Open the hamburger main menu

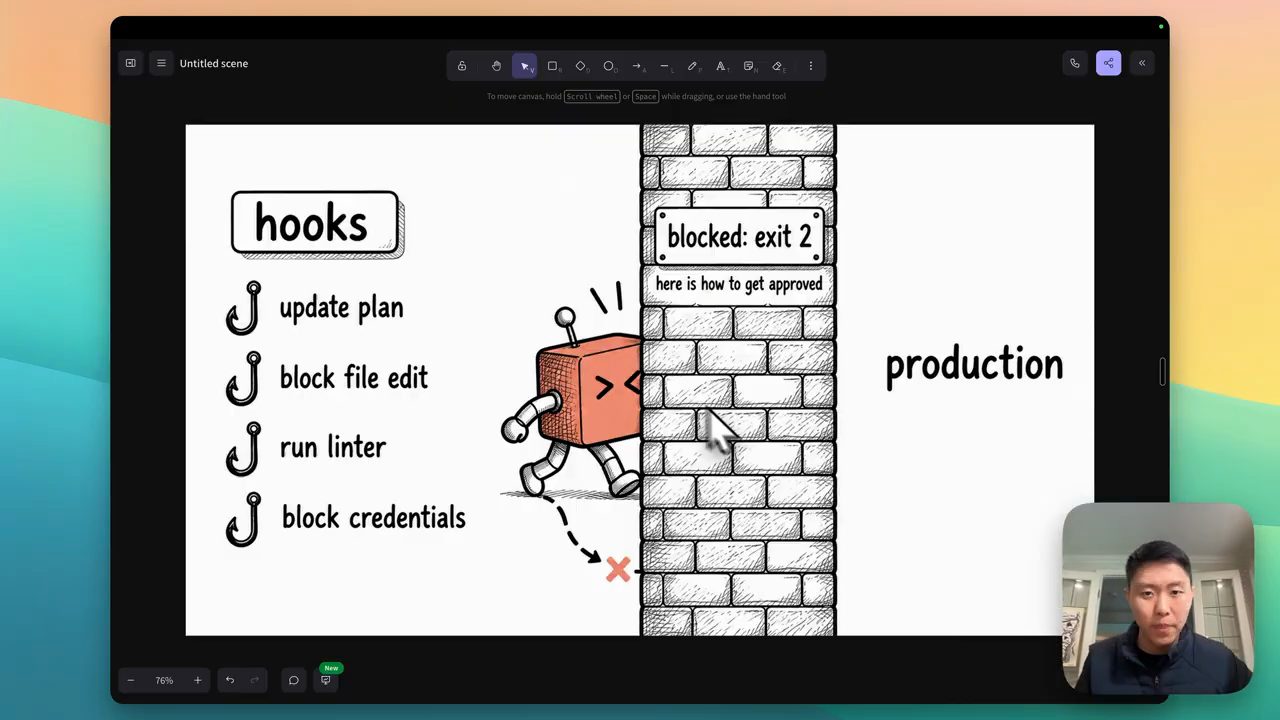pos(161,63)
